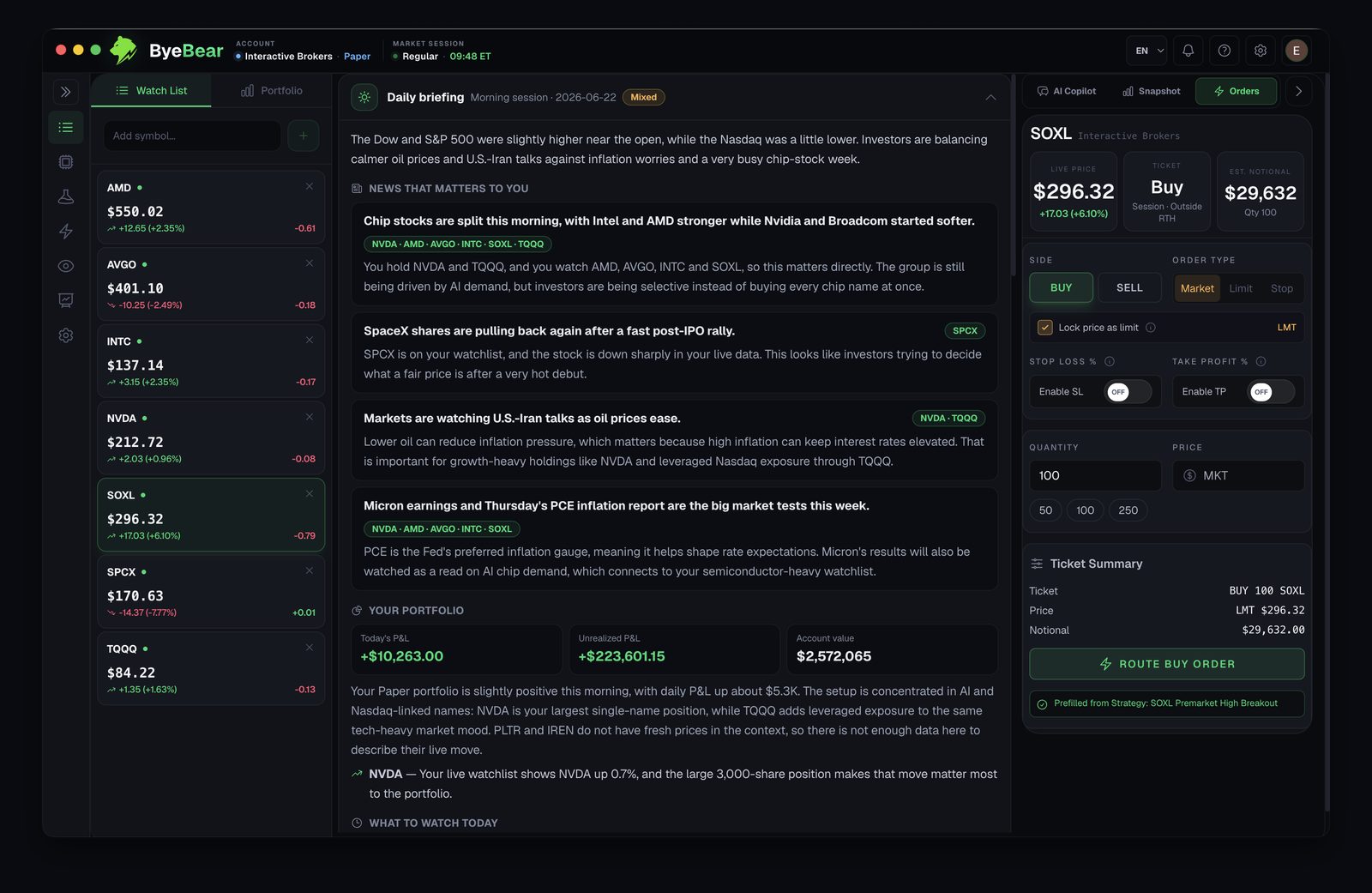1372x893 pixels.
Task: Switch to Portfolio tab
Action: tap(271, 90)
